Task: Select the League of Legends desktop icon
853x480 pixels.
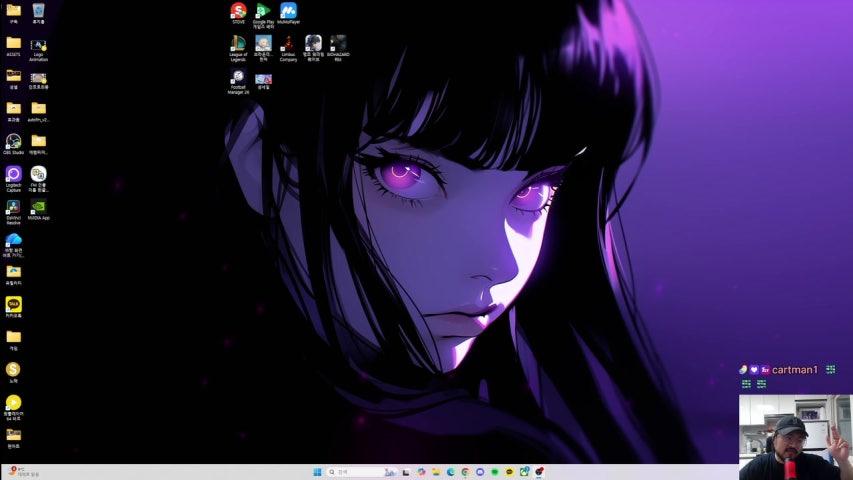Action: [x=238, y=44]
